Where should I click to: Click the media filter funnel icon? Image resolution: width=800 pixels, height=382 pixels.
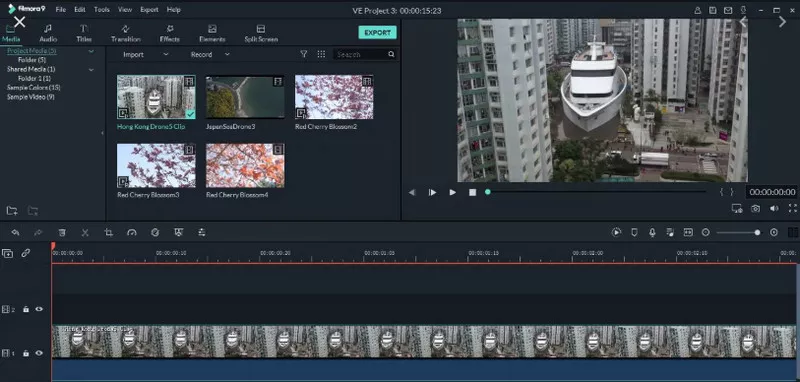tap(304, 54)
